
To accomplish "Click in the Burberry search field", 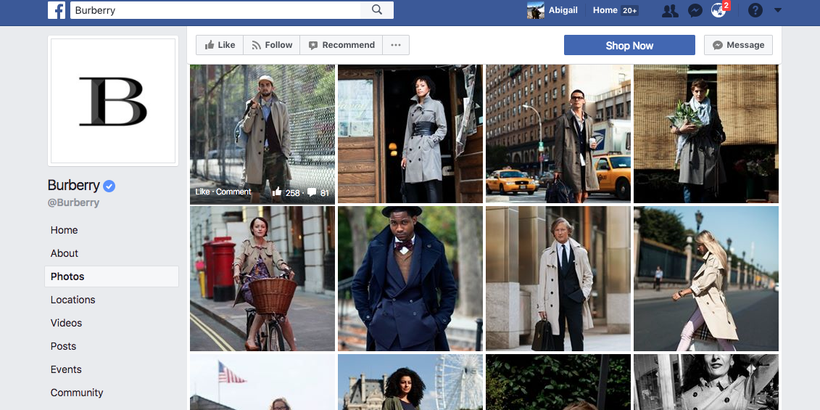I will 215,10.
